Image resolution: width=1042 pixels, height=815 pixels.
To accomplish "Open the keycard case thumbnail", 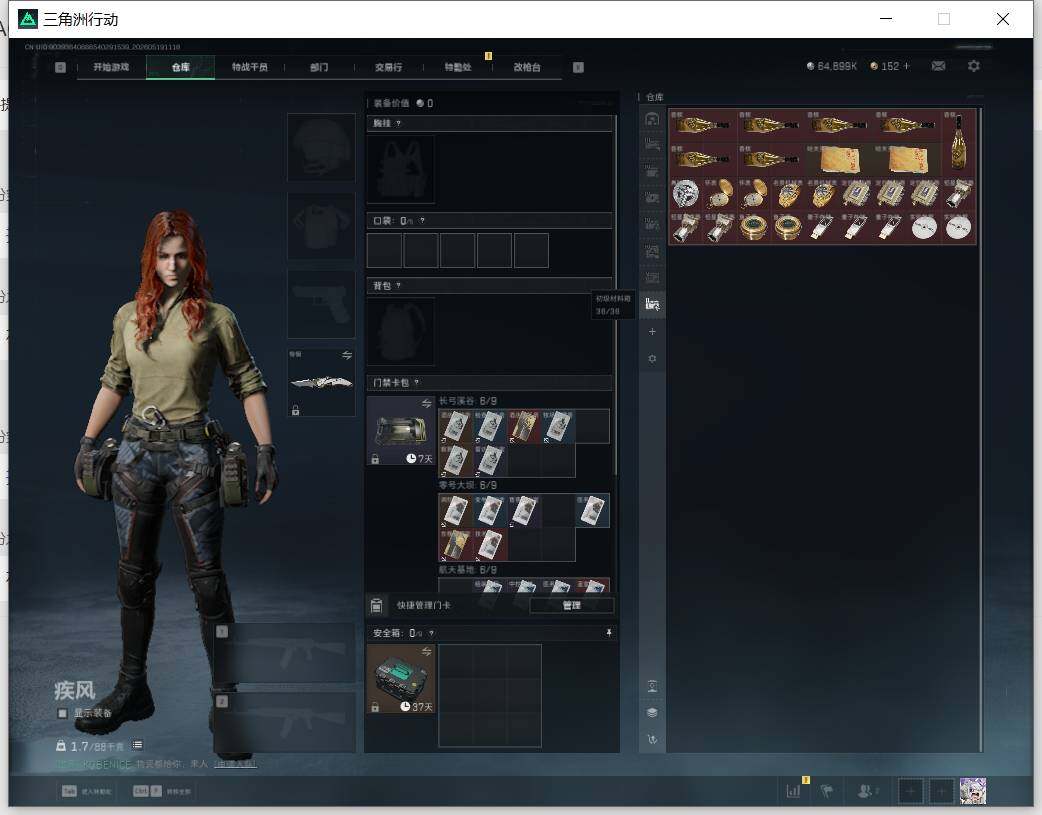I will tap(401, 431).
